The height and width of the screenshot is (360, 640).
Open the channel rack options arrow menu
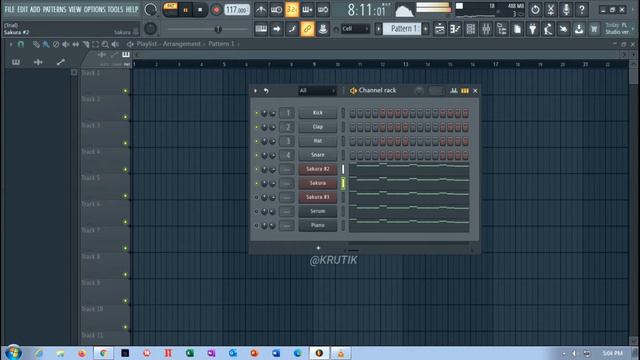[x=256, y=91]
